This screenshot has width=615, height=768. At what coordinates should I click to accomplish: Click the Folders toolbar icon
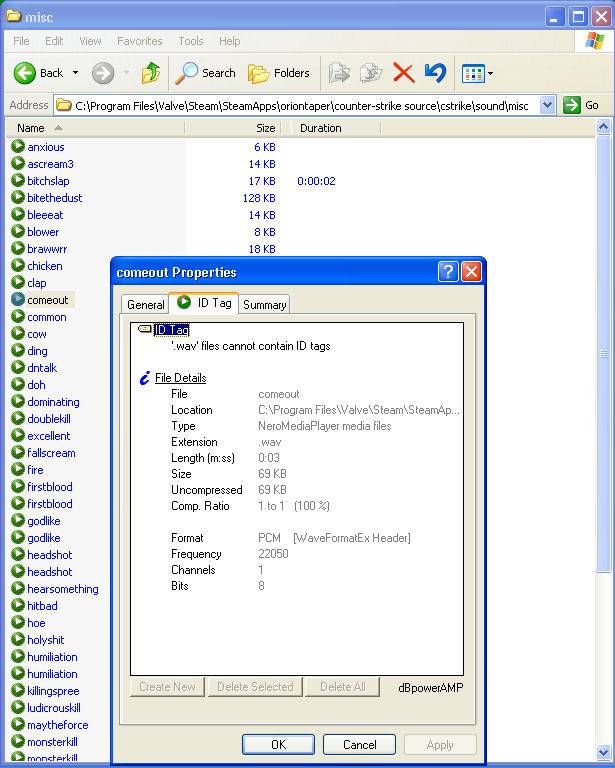(279, 73)
